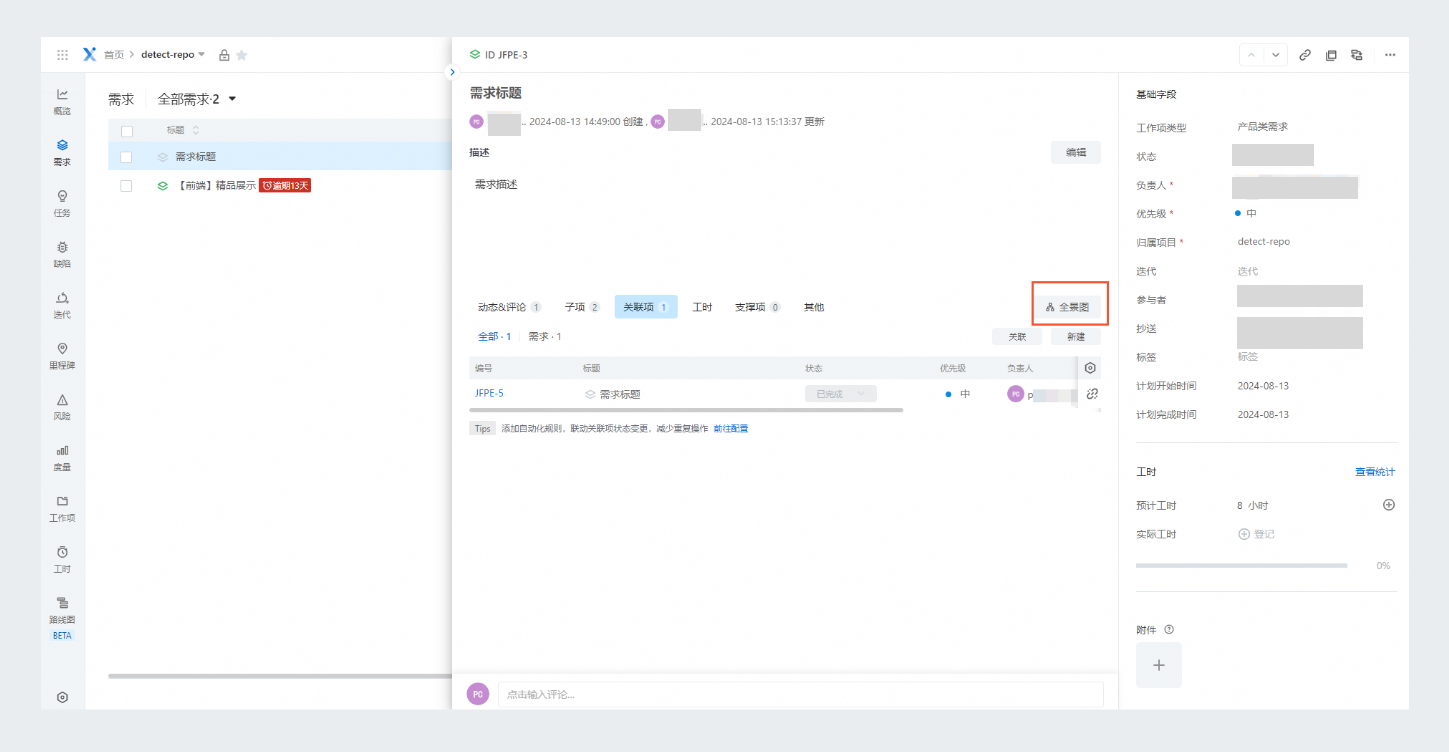Click the move/convert icon next to copy icon
This screenshot has height=752, width=1449.
coord(1356,55)
